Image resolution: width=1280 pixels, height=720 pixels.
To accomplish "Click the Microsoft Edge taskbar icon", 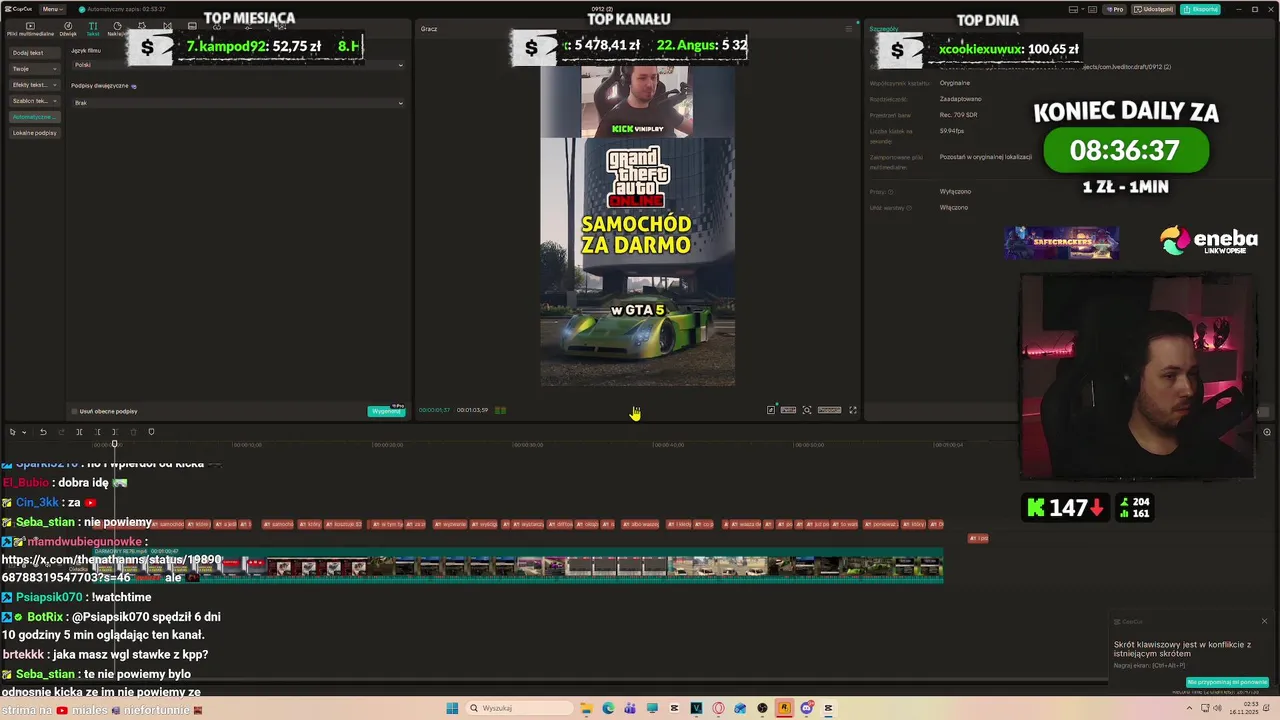I will [608, 708].
